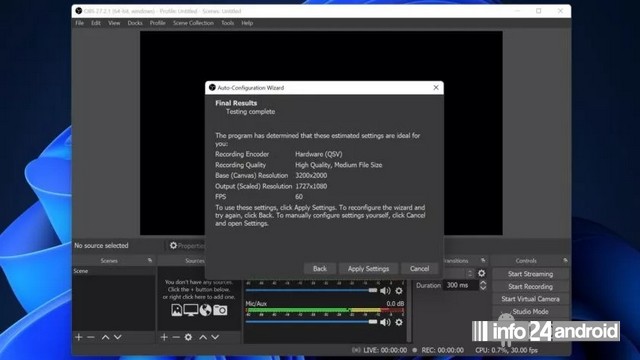This screenshot has width=640, height=360.
Task: Open Mic/Aux audio settings gear
Action: (x=399, y=322)
